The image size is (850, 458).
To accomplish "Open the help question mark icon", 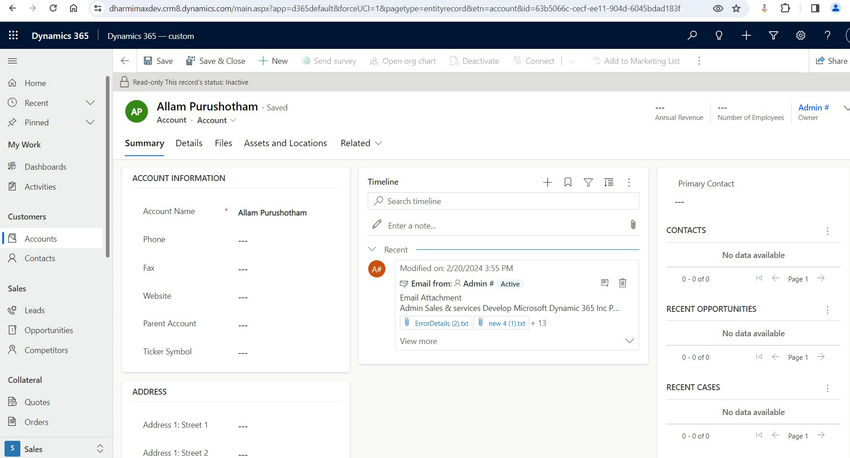I will pyautogui.click(x=827, y=35).
